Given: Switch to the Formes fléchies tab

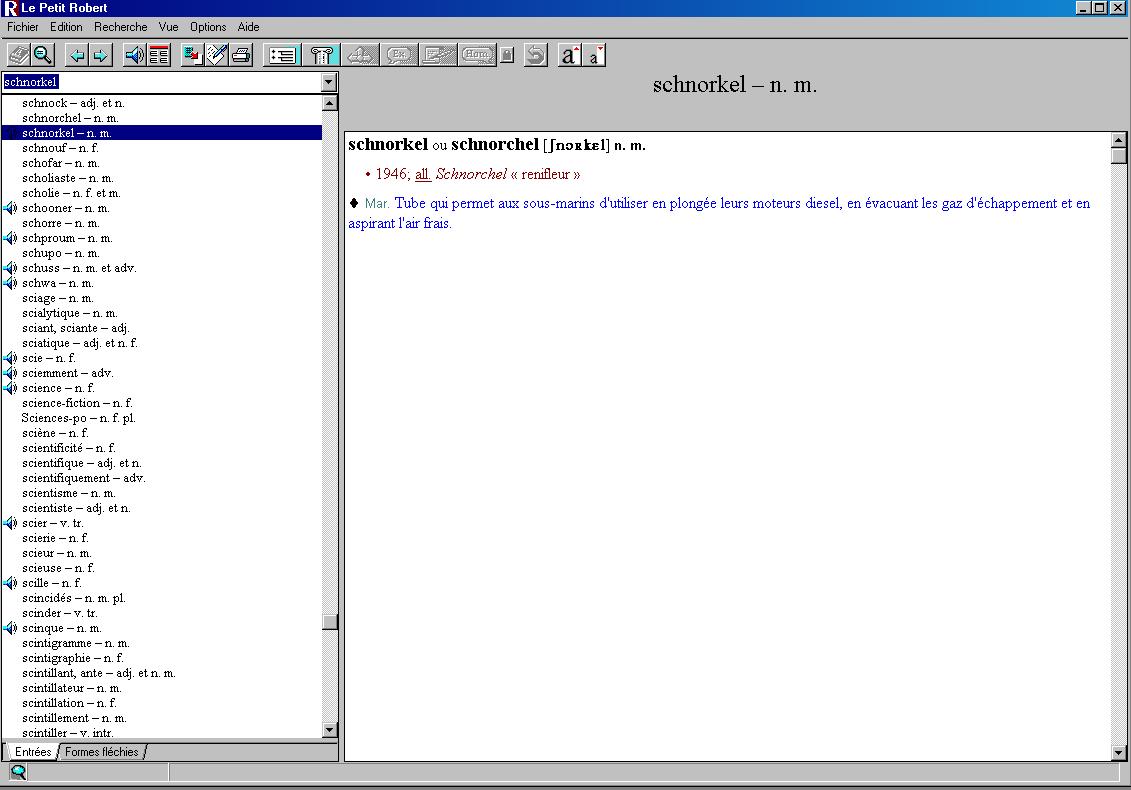Looking at the screenshot, I should point(102,752).
